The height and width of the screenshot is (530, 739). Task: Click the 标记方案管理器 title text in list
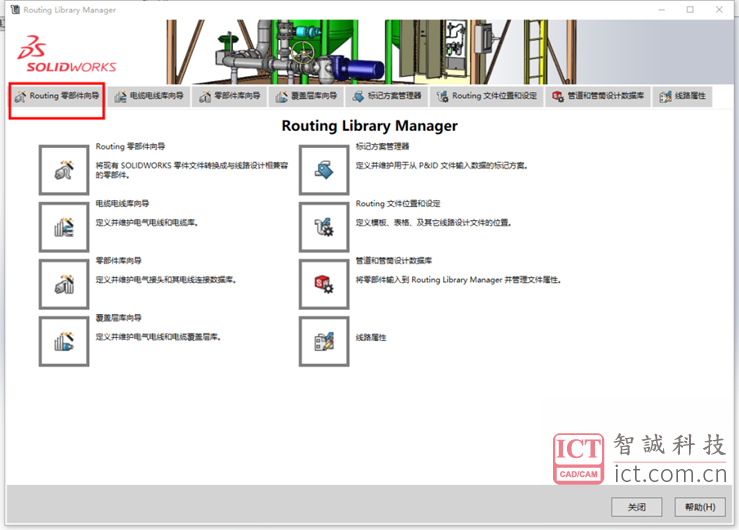click(x=382, y=147)
